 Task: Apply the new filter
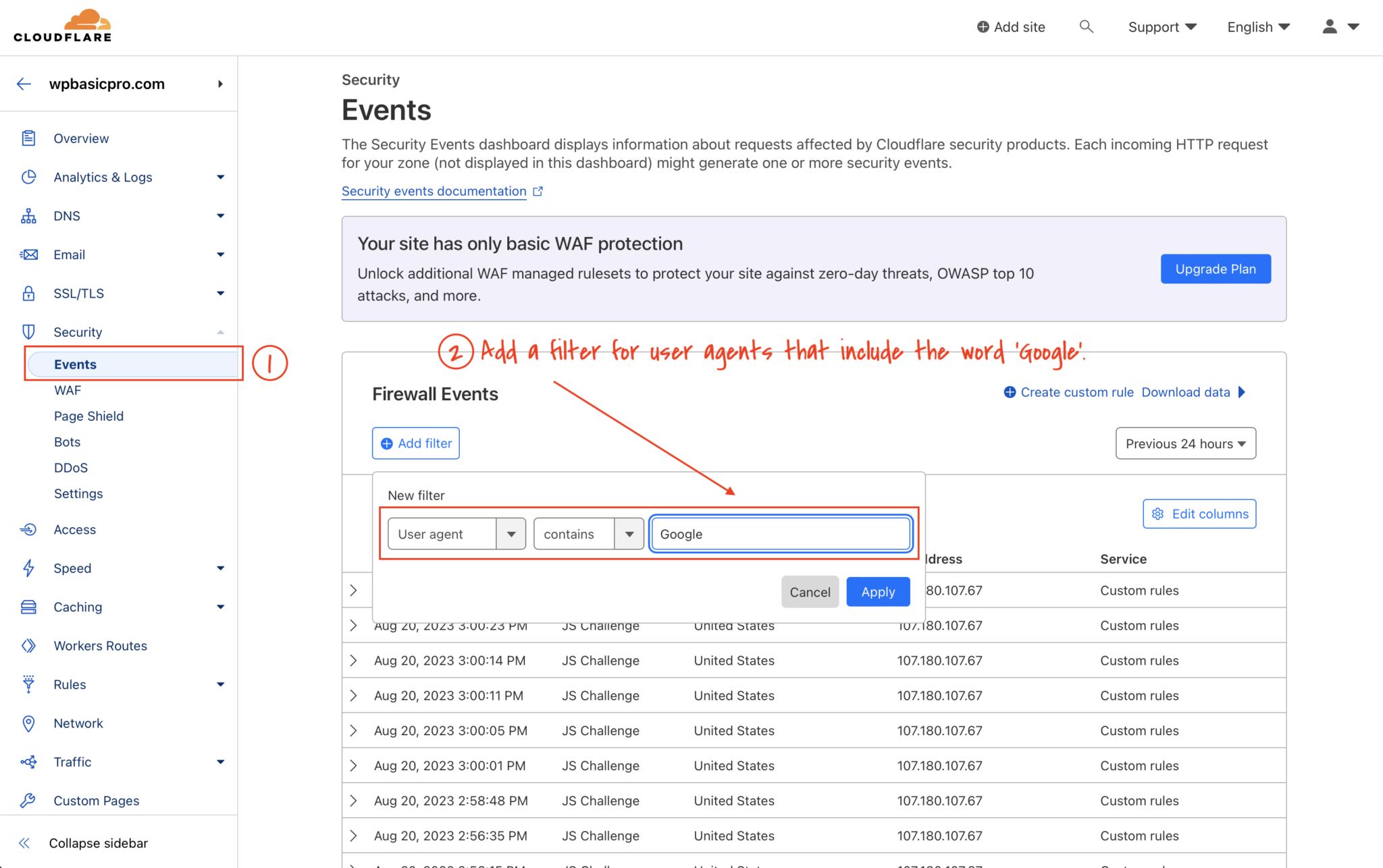pyautogui.click(x=878, y=591)
